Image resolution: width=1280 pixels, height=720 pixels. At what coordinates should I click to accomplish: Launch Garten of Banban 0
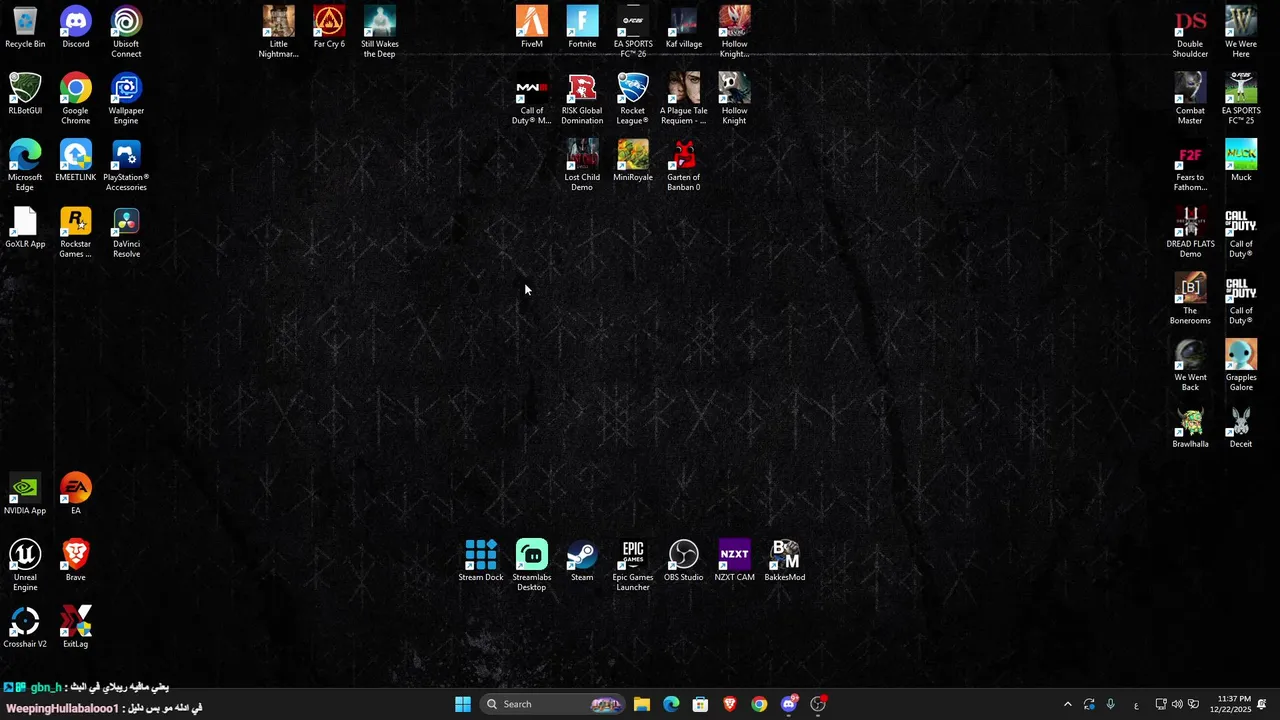[x=684, y=166]
